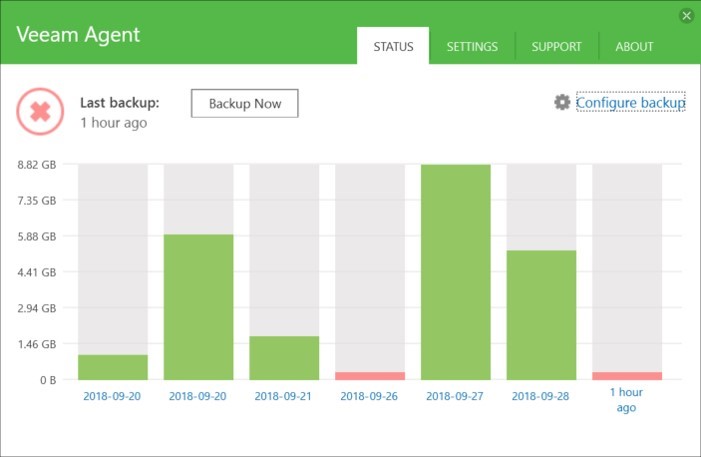Select the green bar reaching 5.88 GB
701x457 pixels.
pos(198,307)
